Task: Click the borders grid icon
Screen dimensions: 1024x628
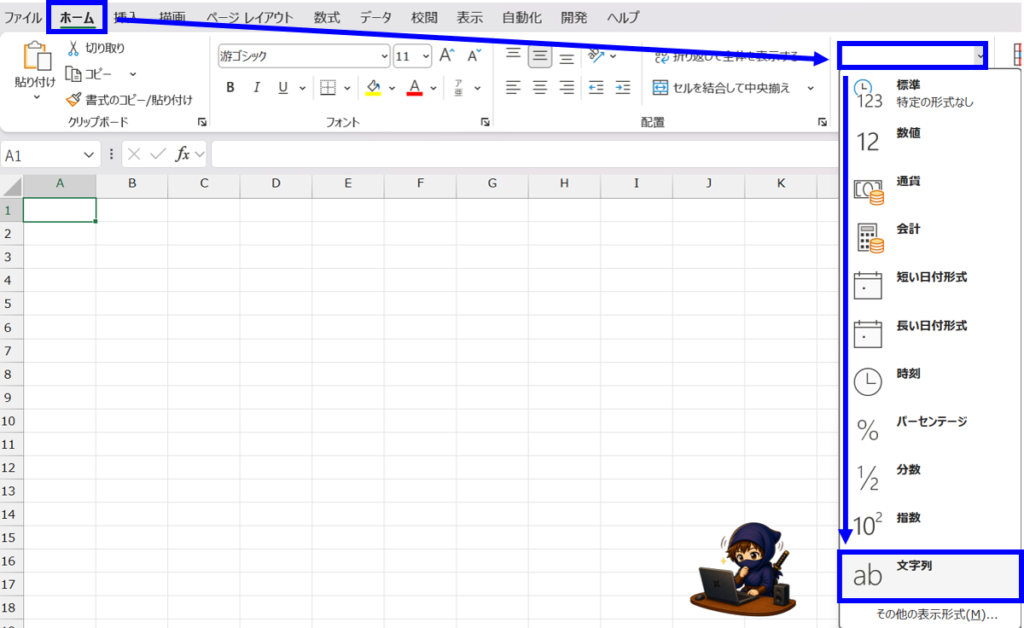Action: coord(328,87)
